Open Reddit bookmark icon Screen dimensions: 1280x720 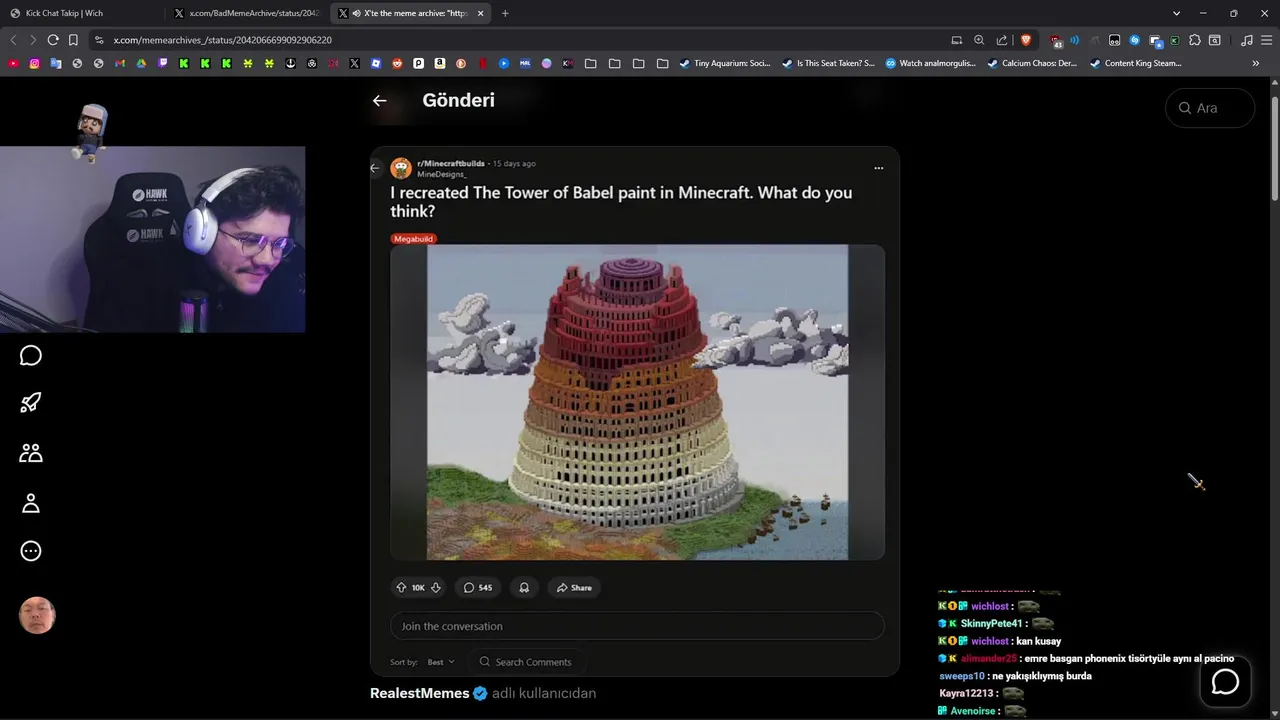(397, 63)
